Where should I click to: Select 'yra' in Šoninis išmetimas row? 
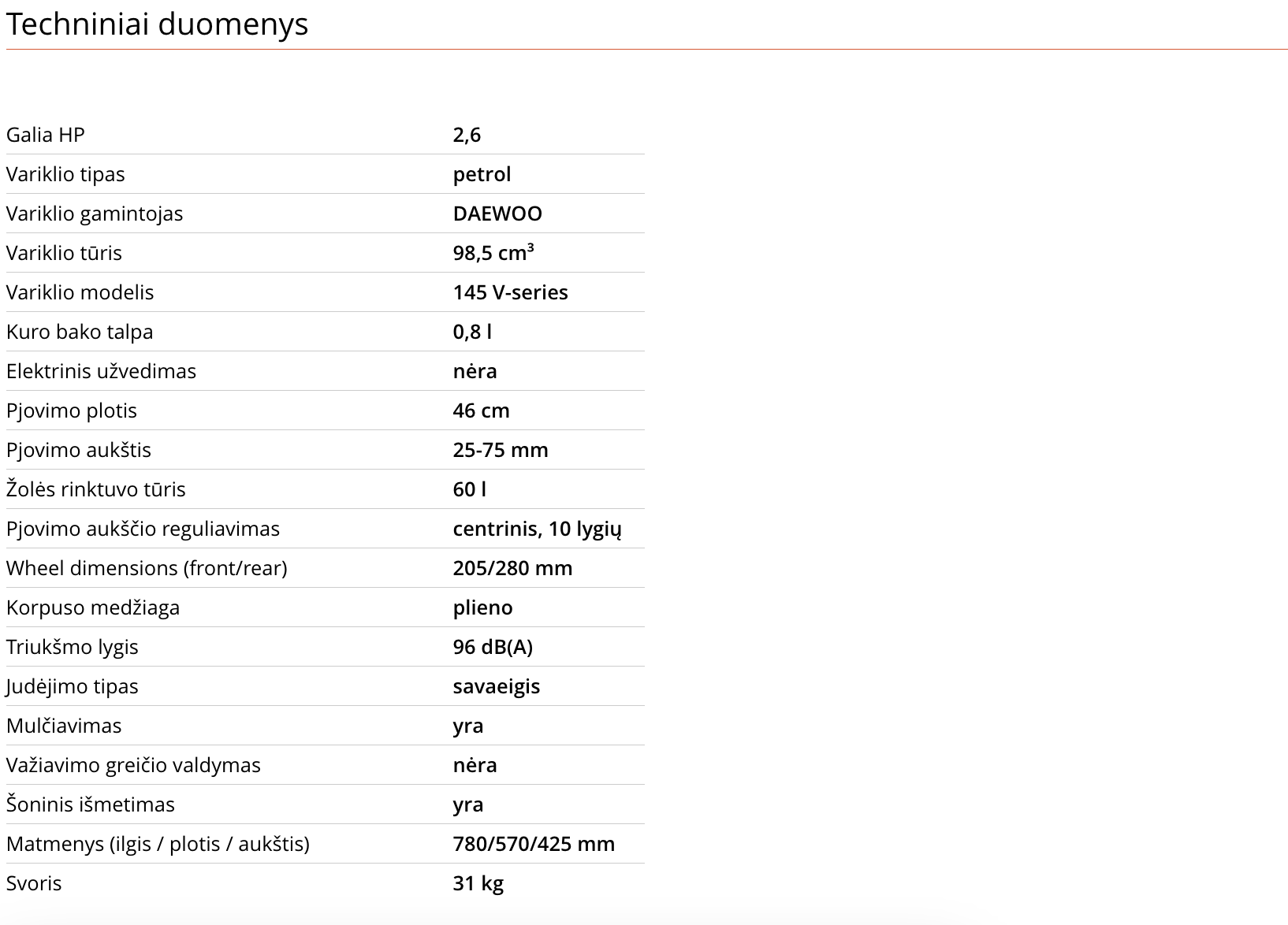pos(468,804)
